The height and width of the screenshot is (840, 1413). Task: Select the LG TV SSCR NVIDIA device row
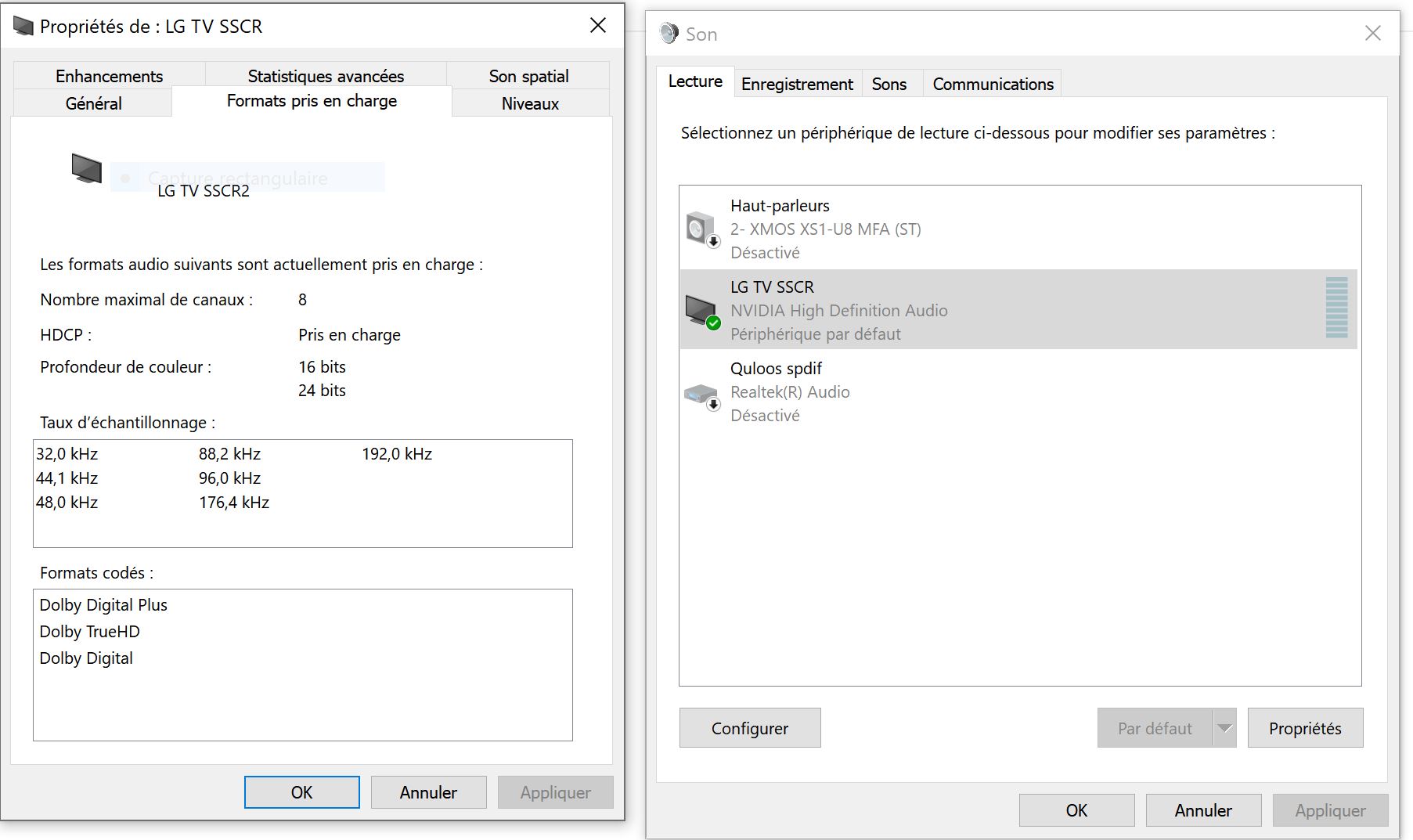coord(1018,310)
